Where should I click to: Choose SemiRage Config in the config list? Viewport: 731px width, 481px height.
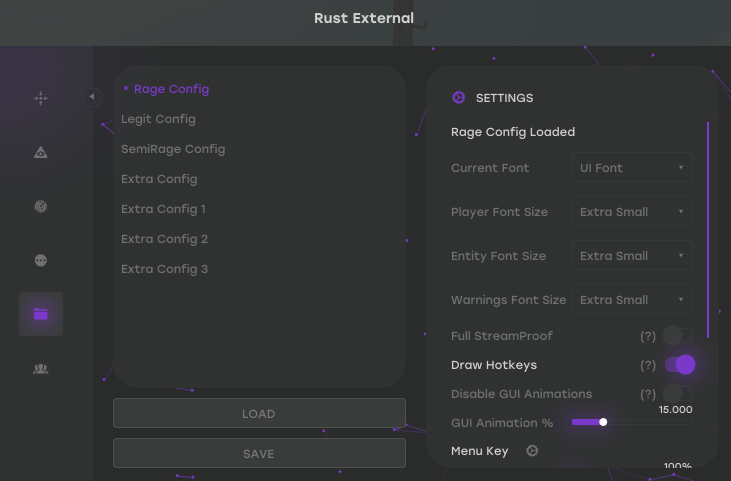(x=173, y=149)
